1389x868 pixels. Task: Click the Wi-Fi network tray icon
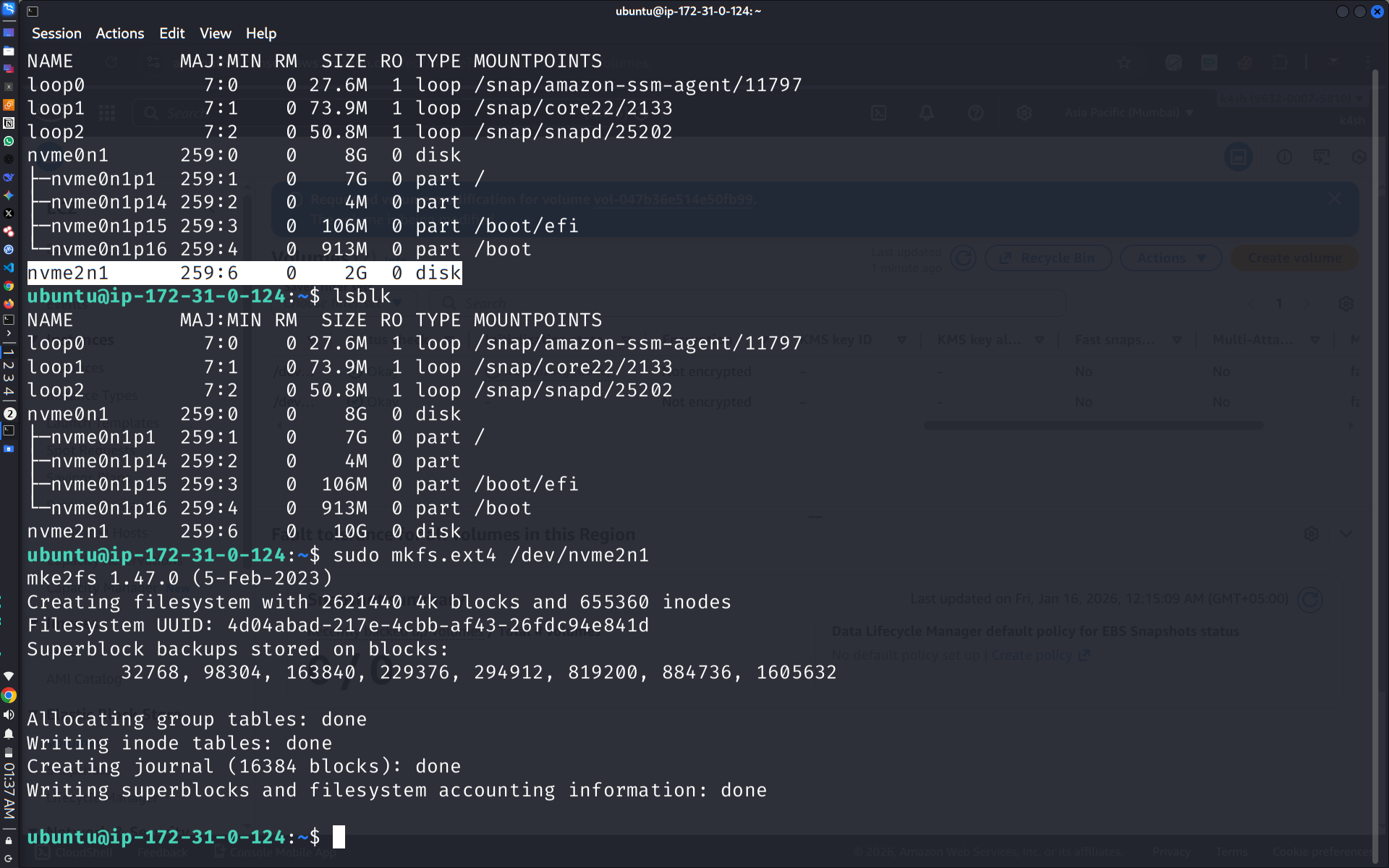tap(9, 676)
